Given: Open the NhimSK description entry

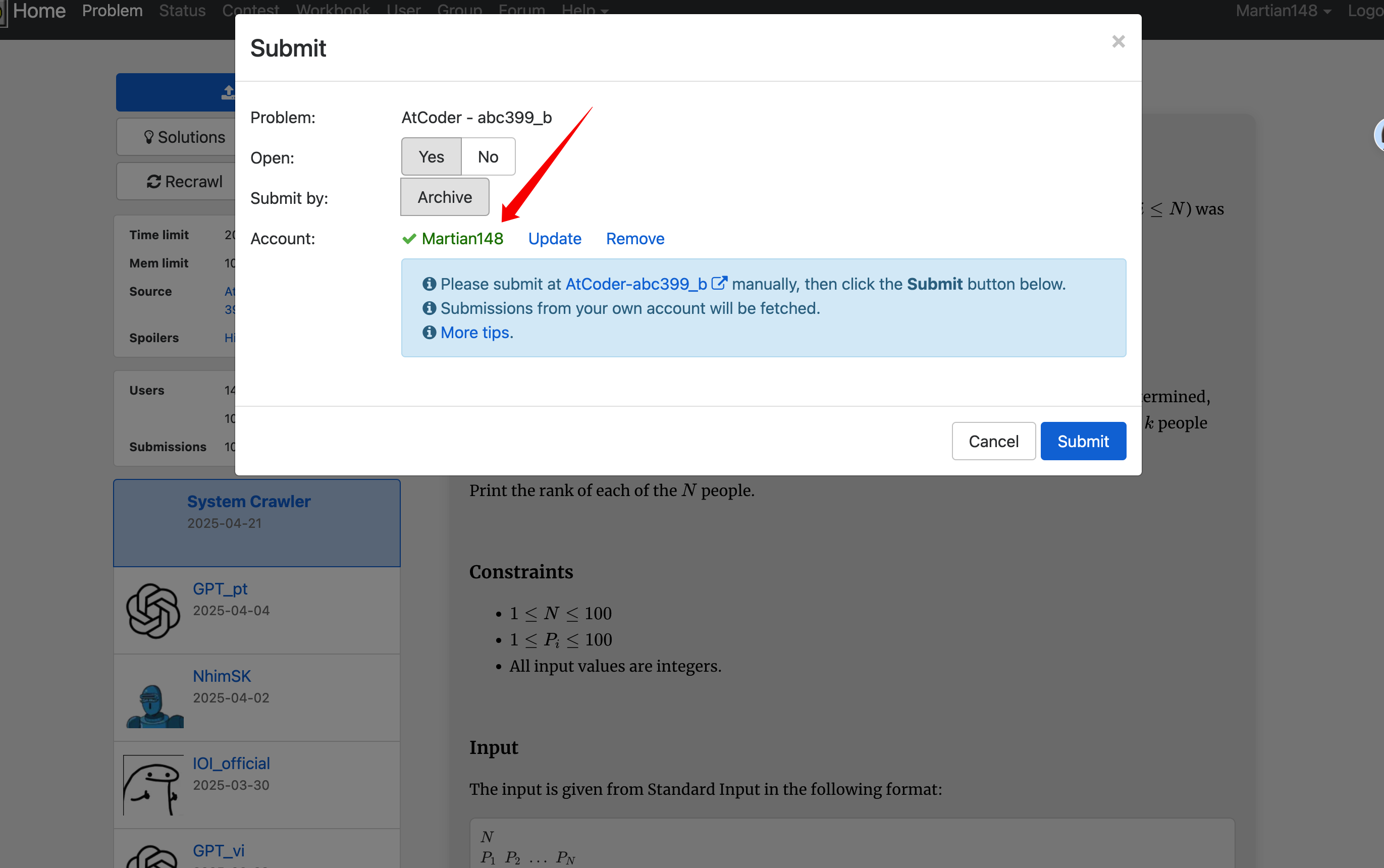Looking at the screenshot, I should 256,697.
